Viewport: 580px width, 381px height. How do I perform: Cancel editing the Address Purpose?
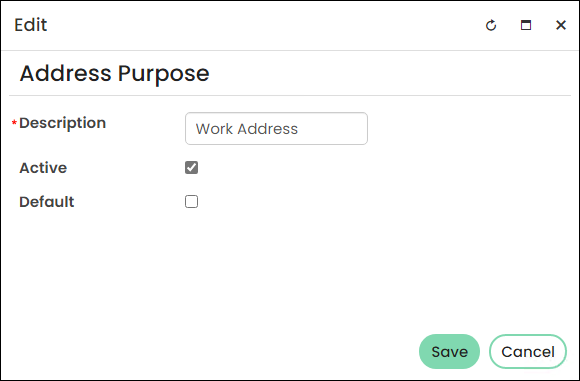point(528,351)
